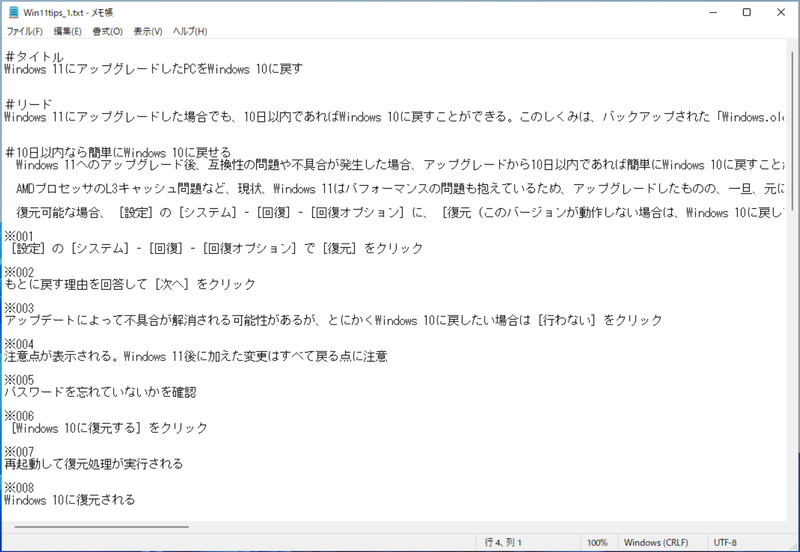Click the marker ※004
The image size is (800, 552).
point(19,344)
